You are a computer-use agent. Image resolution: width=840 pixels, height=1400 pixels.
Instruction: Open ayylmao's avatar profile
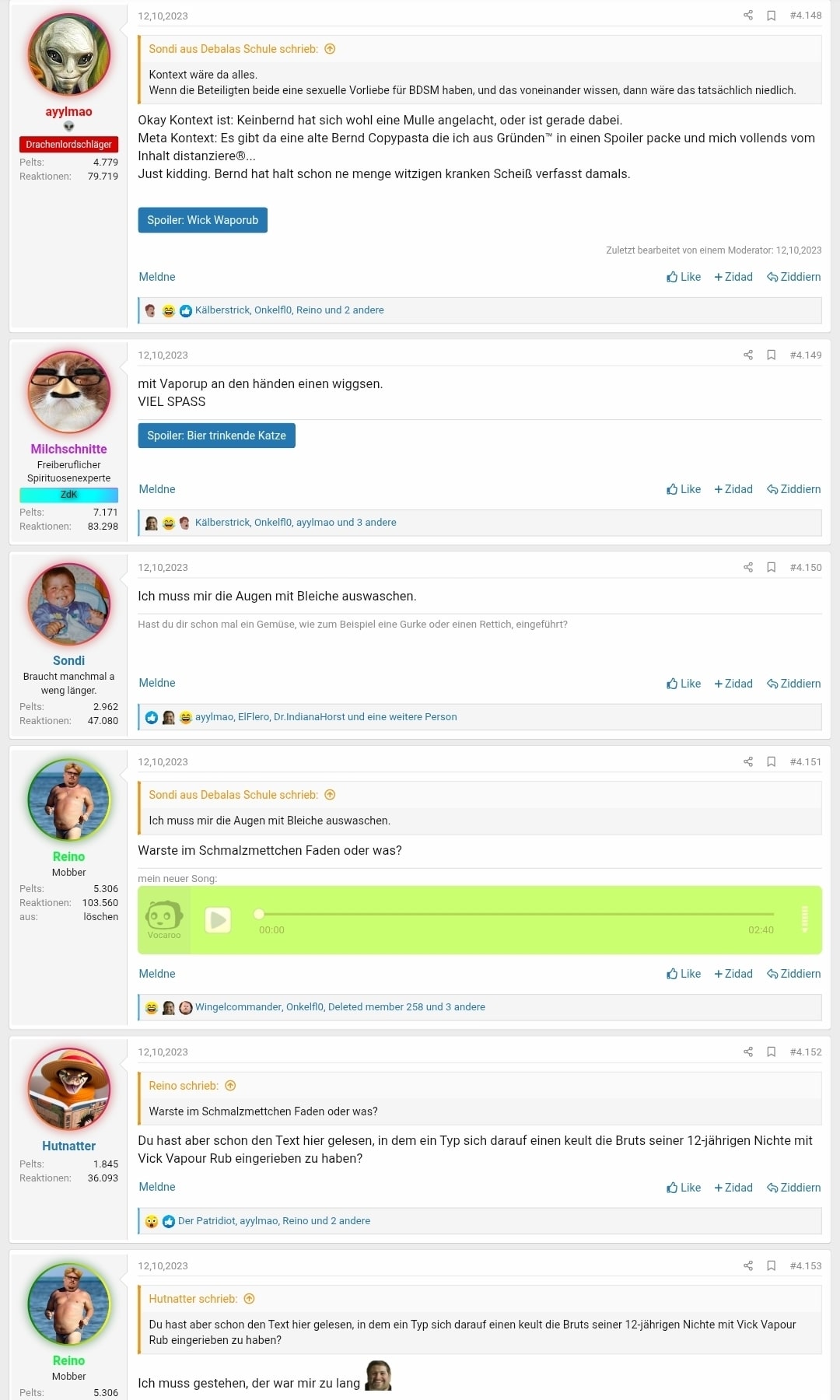(69, 54)
